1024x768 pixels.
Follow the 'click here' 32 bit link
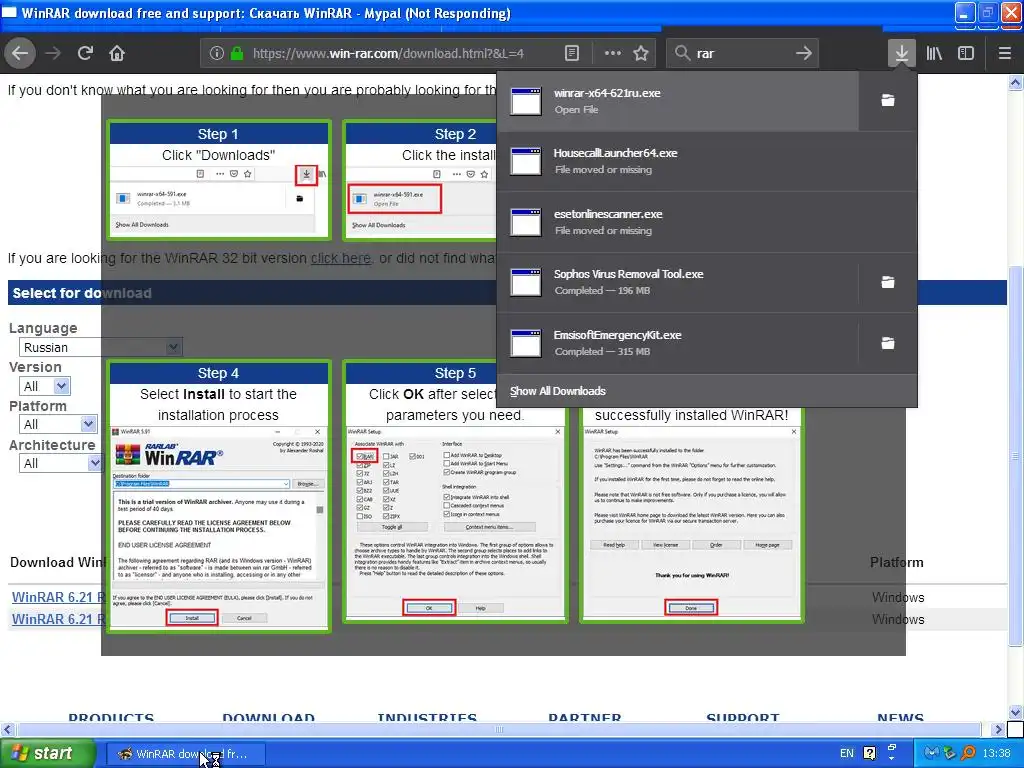click(340, 258)
